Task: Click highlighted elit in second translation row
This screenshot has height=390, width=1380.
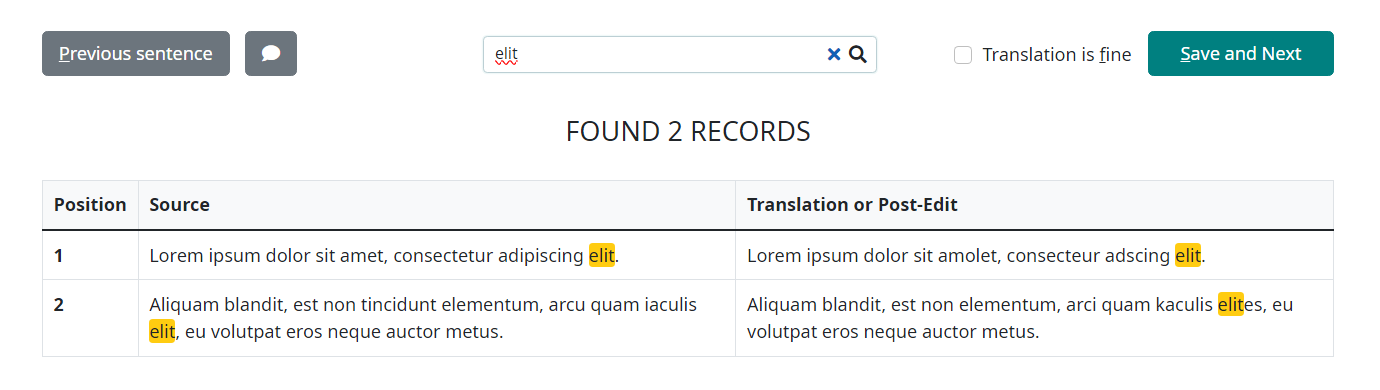Action: click(1230, 305)
